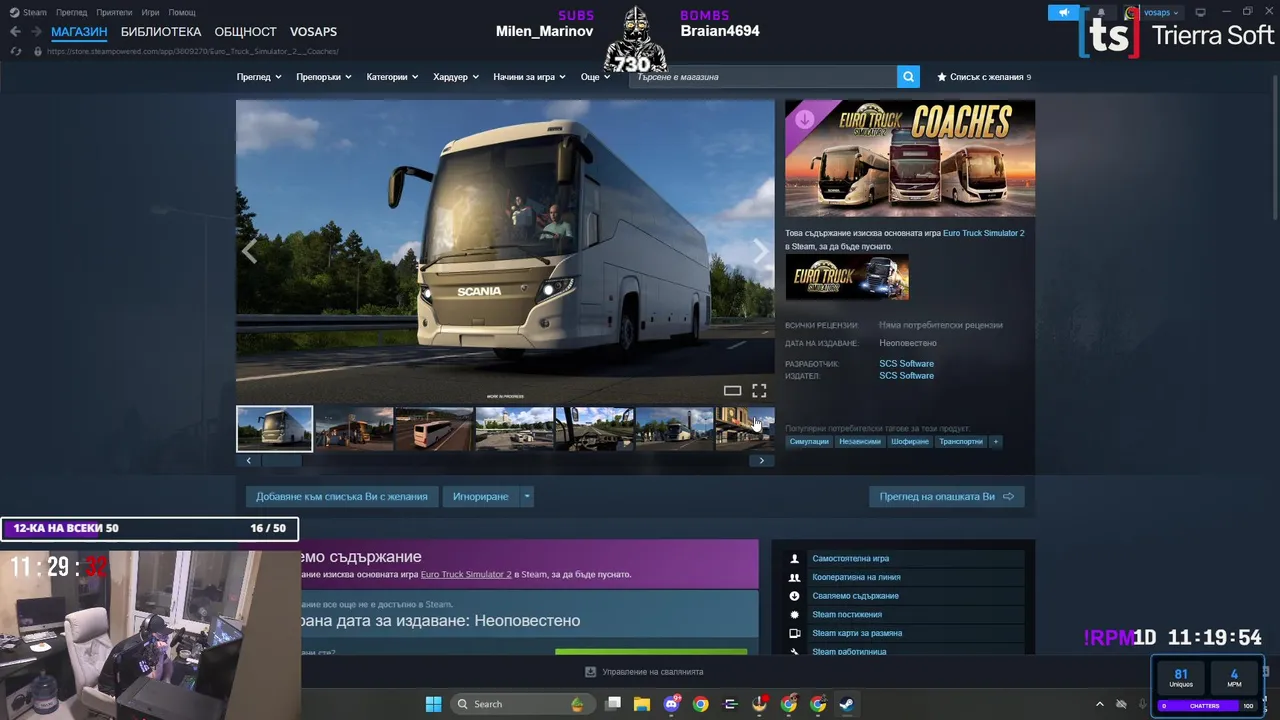The width and height of the screenshot is (1280, 720).
Task: Open the SCS Software publisher link
Action: pos(906,376)
